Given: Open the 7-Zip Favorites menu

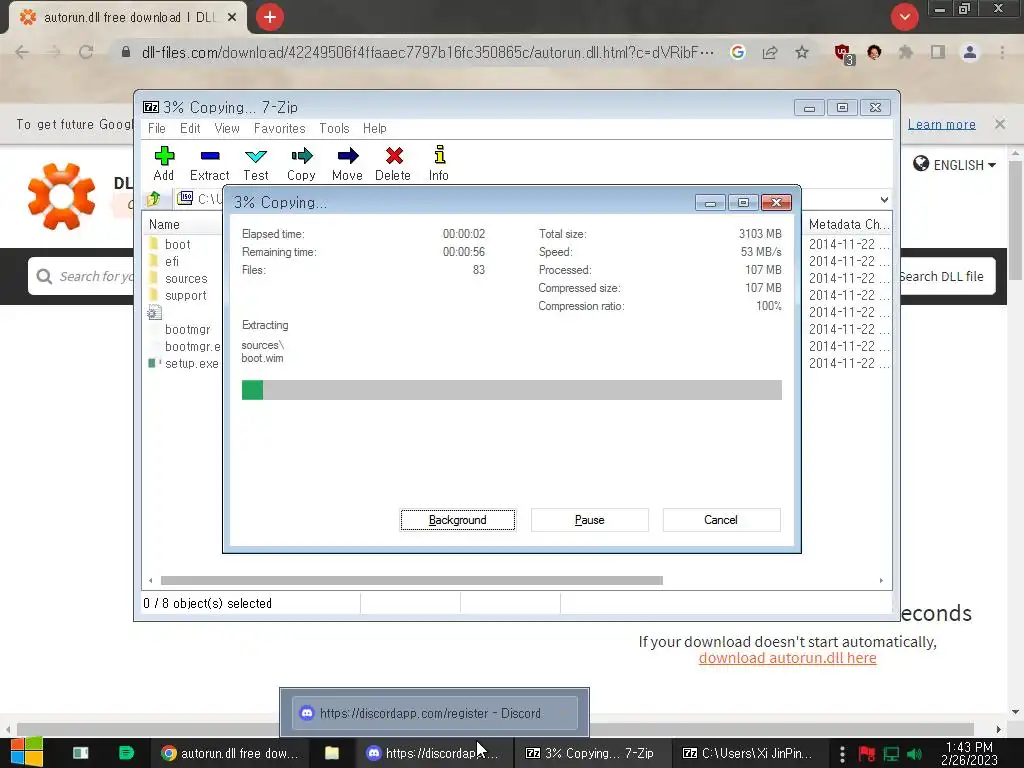Looking at the screenshot, I should (280, 128).
